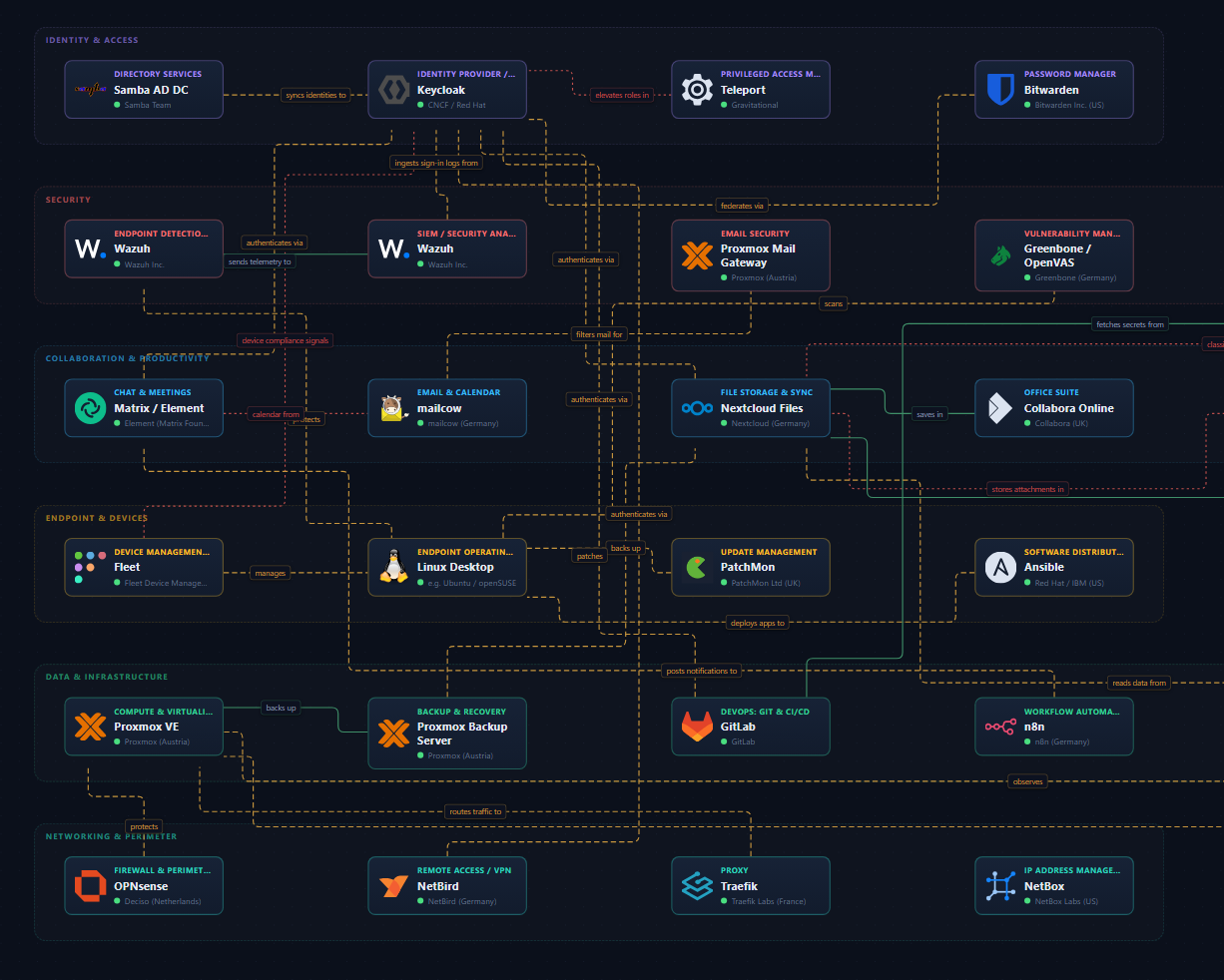Select the "device compliance signals" label

point(286,340)
